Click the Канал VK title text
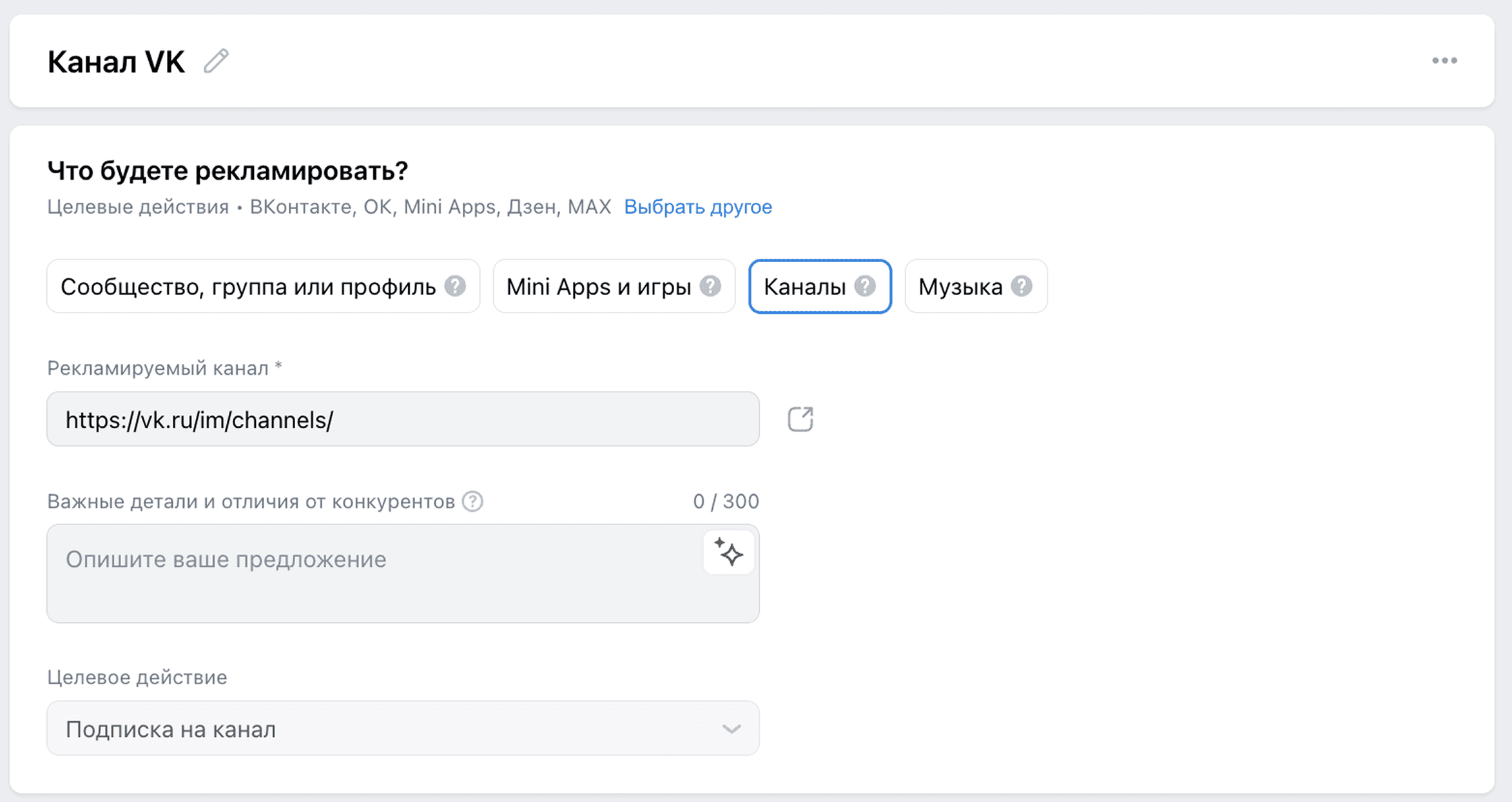This screenshot has height=802, width=1512. [x=116, y=62]
